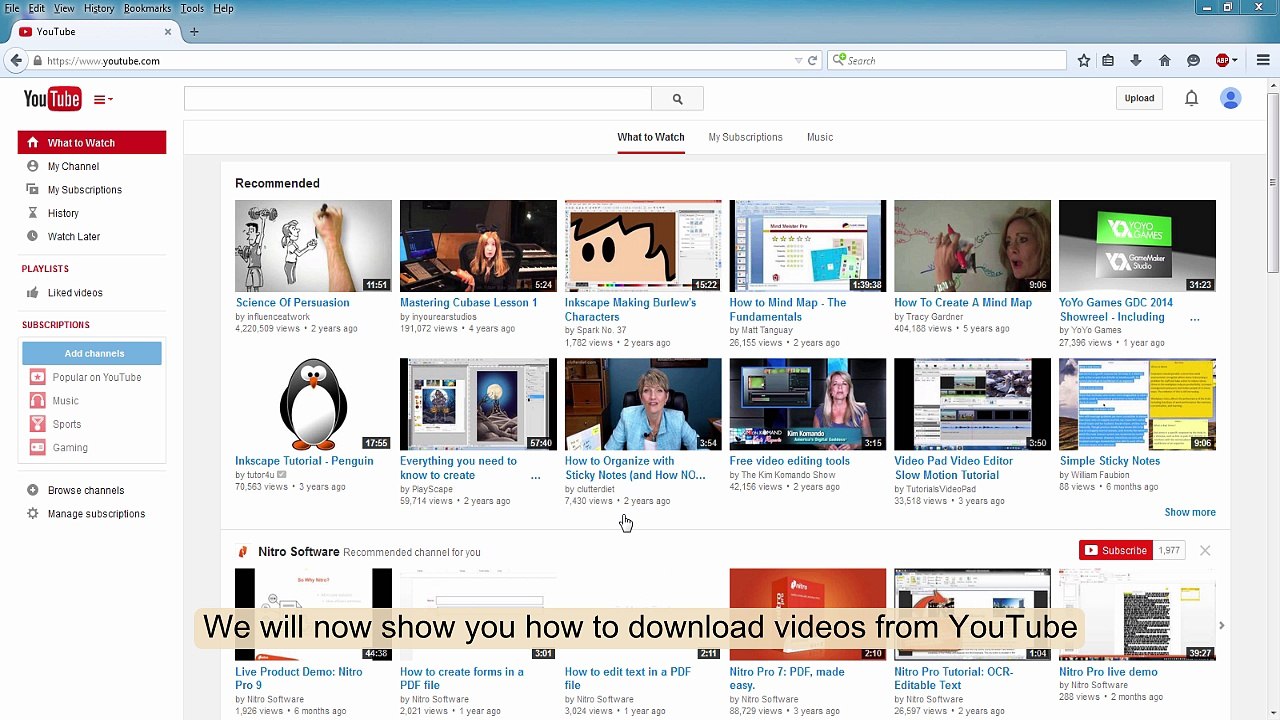Click the Liked videos thumbs-up icon
This screenshot has height=720, width=1280.
click(33, 293)
